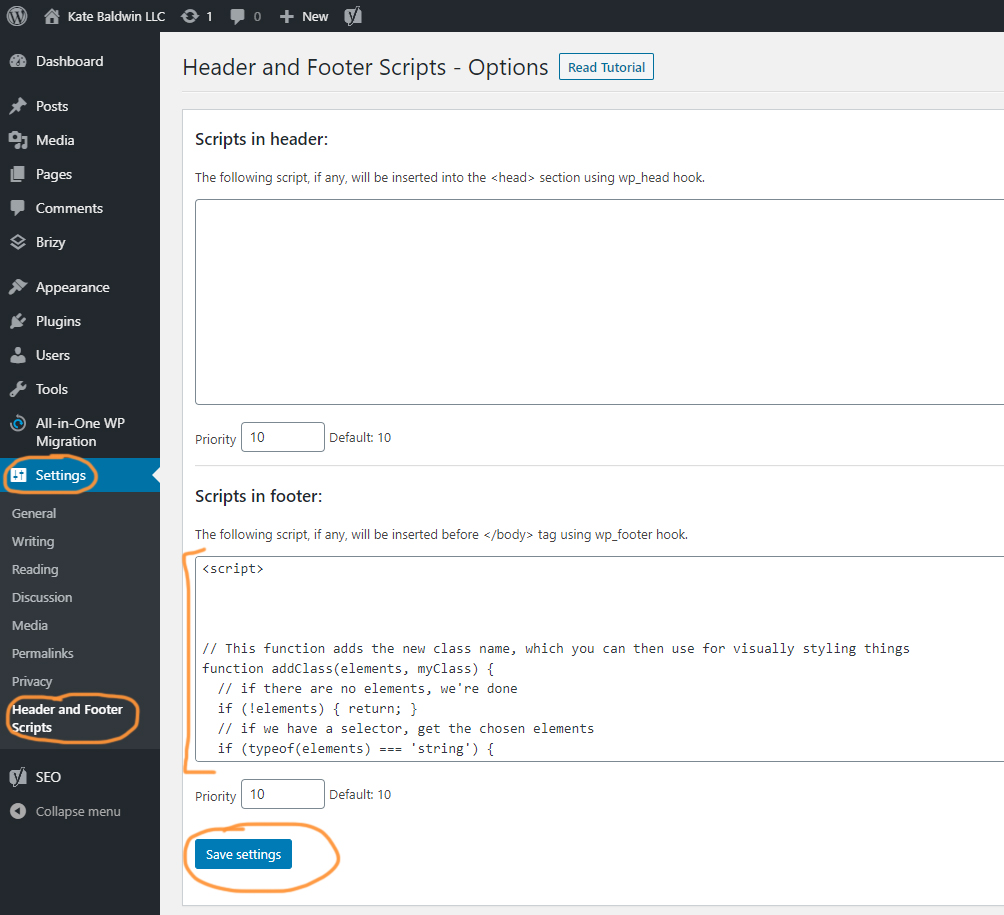Image resolution: width=1004 pixels, height=915 pixels.
Task: Click the Settings sliders icon
Action: point(19,475)
